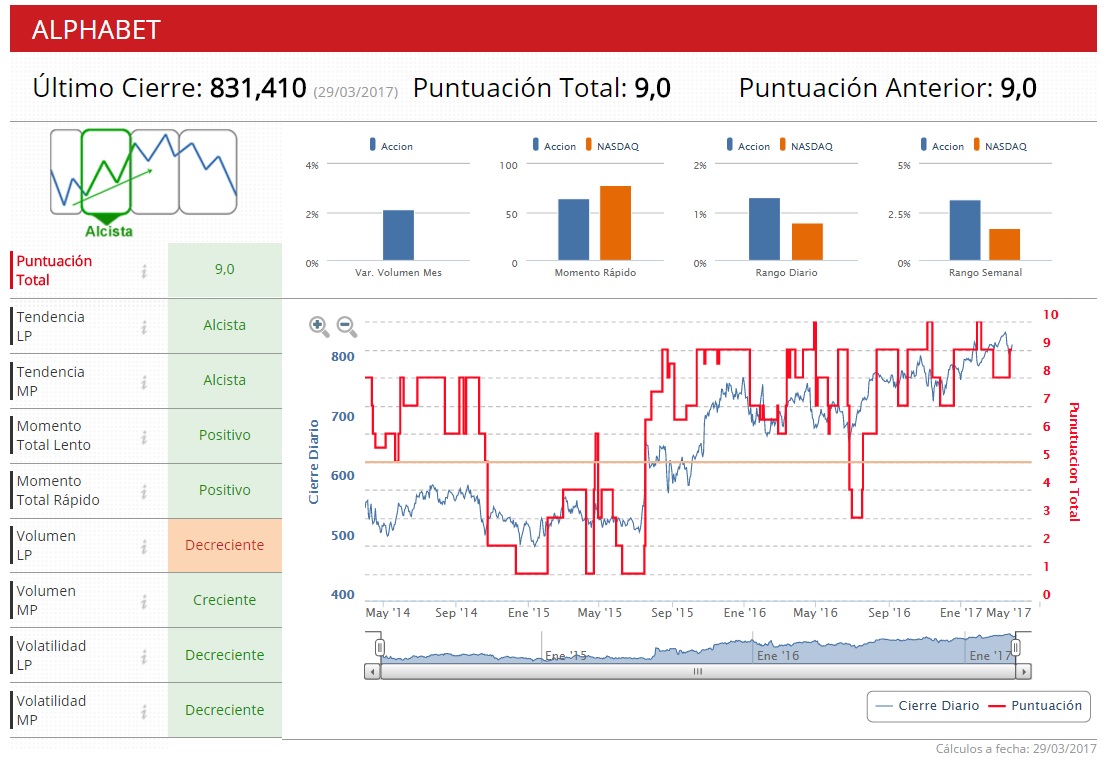The height and width of the screenshot is (758, 1102).
Task: Click the navigator scrollbar right arrow
Action: point(1023,672)
